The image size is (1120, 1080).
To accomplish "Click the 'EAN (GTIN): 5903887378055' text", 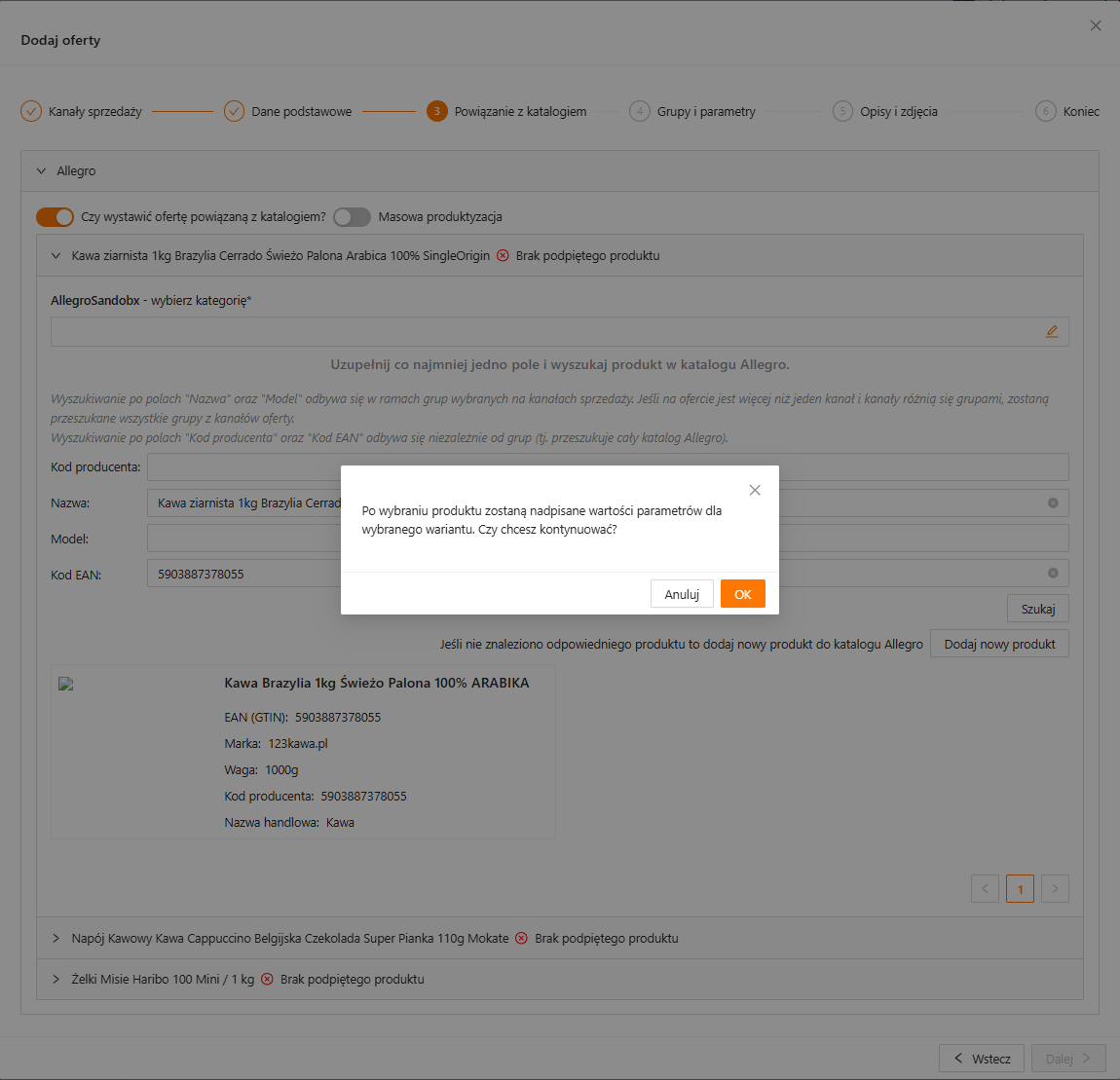I will click(x=302, y=717).
